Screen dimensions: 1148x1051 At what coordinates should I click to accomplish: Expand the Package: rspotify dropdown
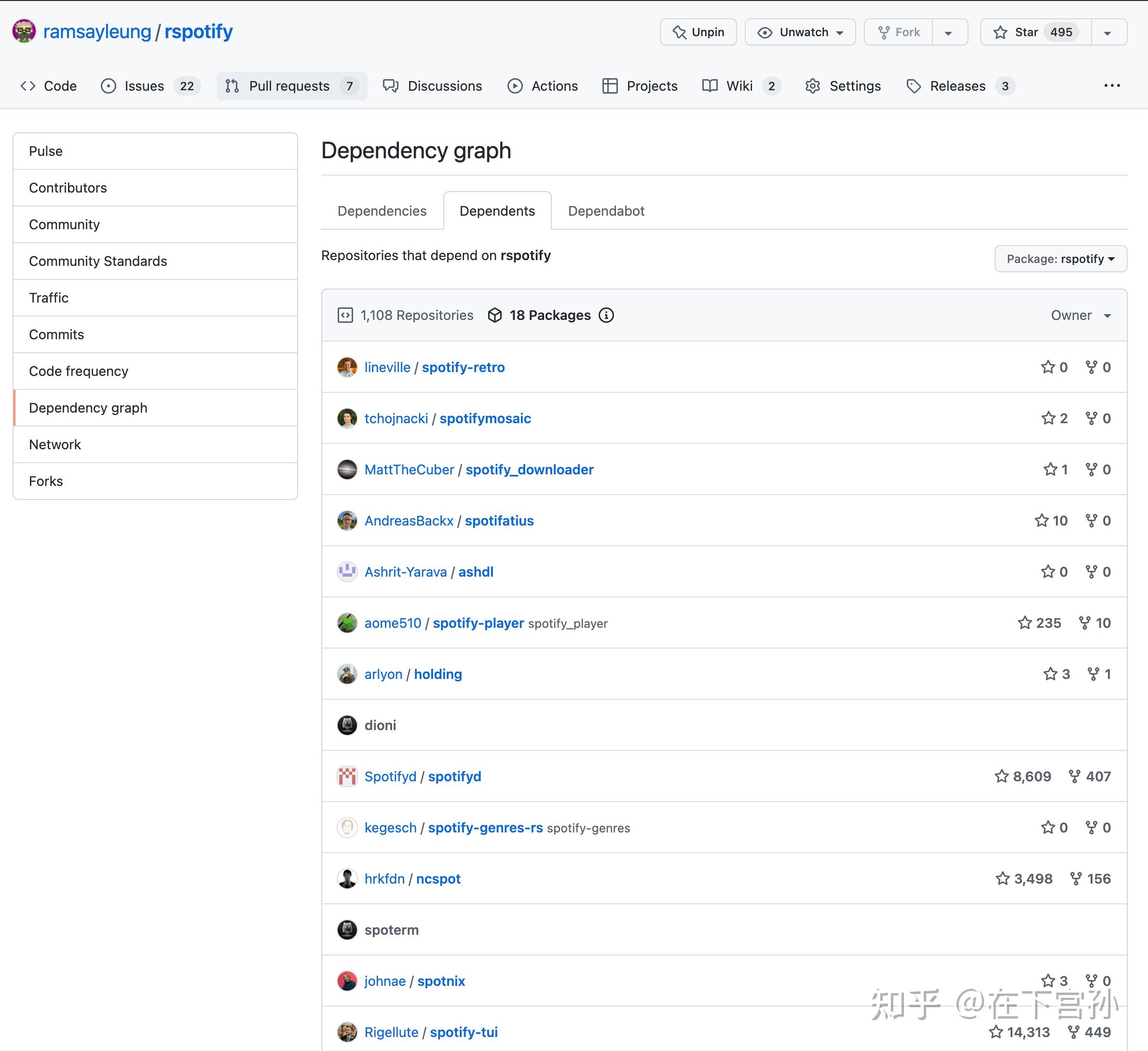[1060, 259]
